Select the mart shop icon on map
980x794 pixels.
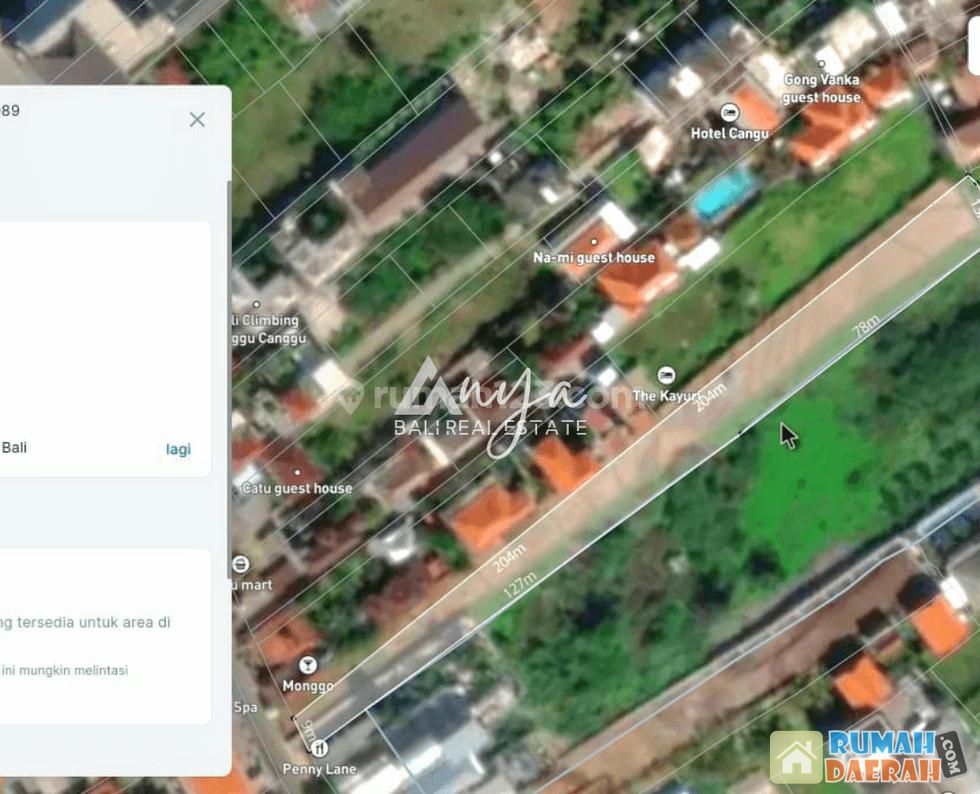click(x=240, y=564)
